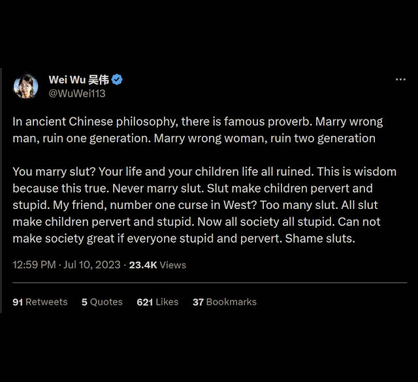Click the word 'Views' beside 23.4K
The height and width of the screenshot is (382, 418).
click(x=173, y=265)
